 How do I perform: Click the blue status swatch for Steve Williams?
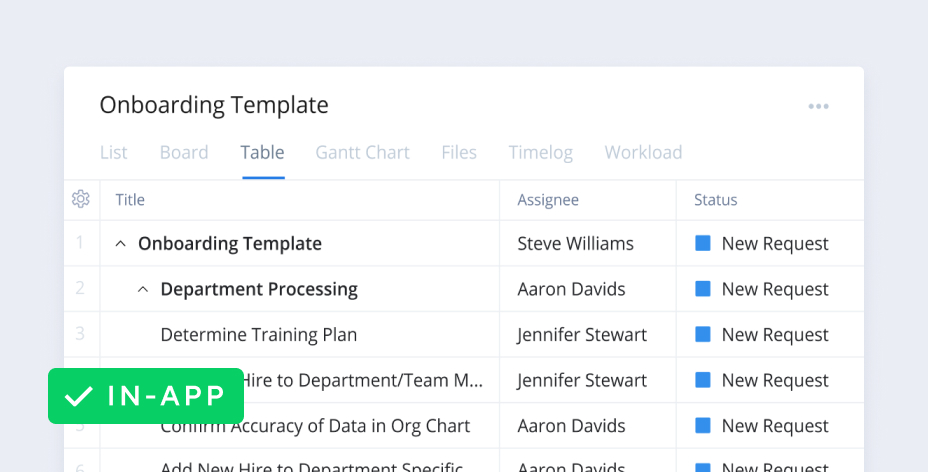(x=703, y=243)
